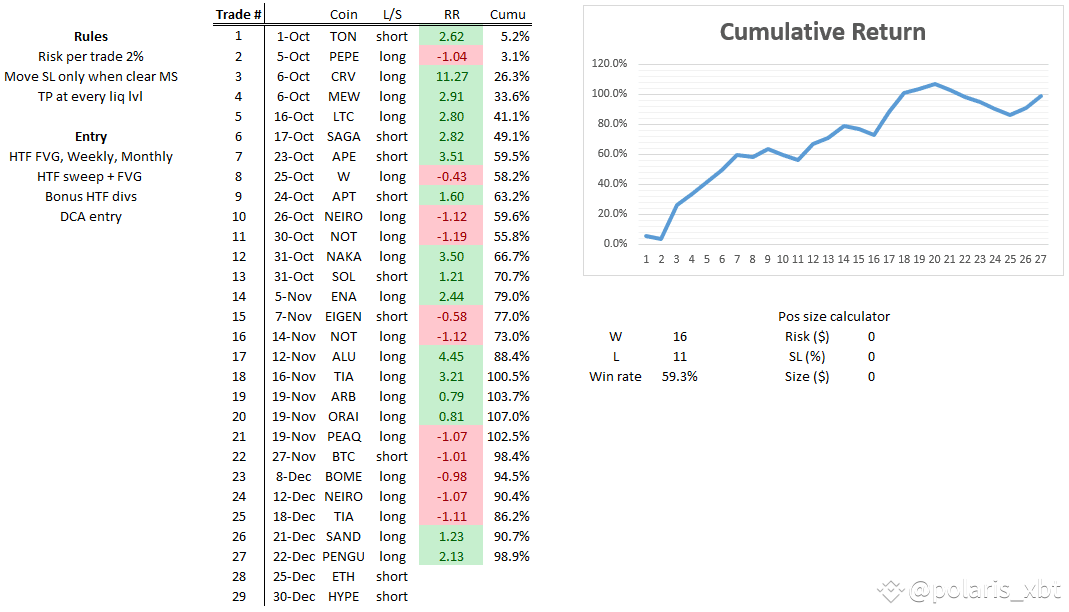Select the 107.0% cumulative cell for ORAI
This screenshot has width=1069, height=612.
pos(508,416)
